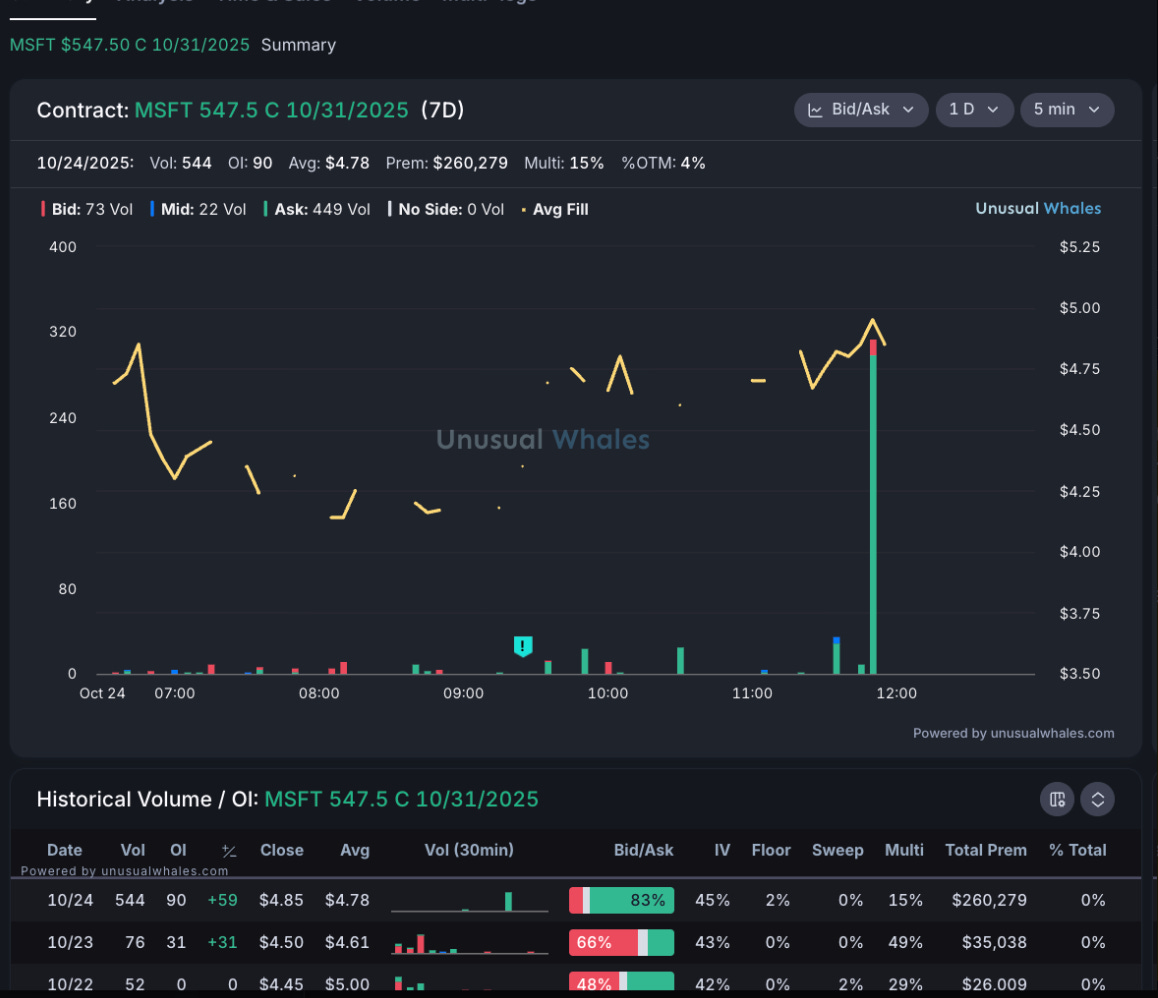Click the Vol: 544 stat in the header
The height and width of the screenshot is (998, 1158).
click(181, 163)
